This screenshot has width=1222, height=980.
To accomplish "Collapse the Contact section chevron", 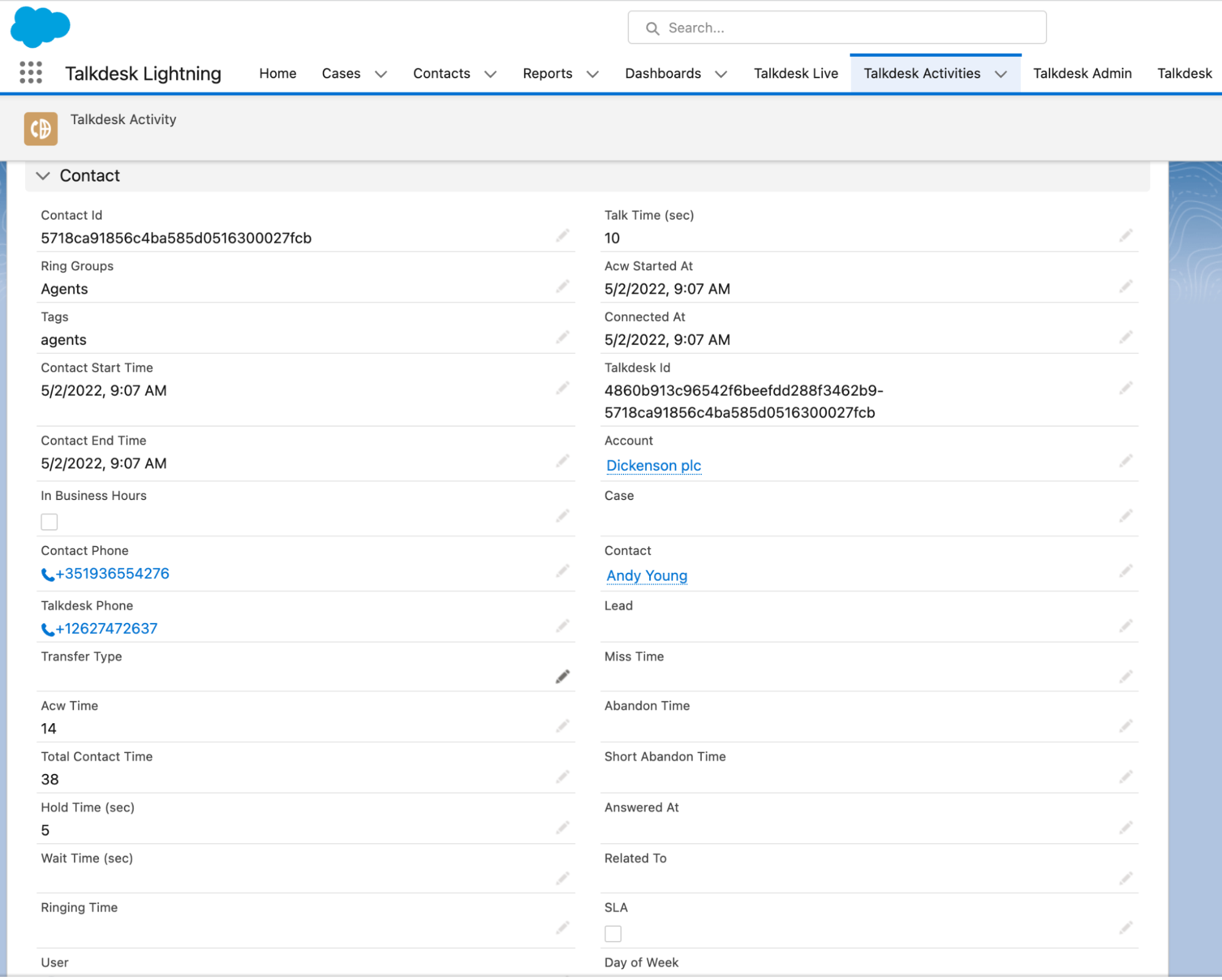I will (43, 176).
